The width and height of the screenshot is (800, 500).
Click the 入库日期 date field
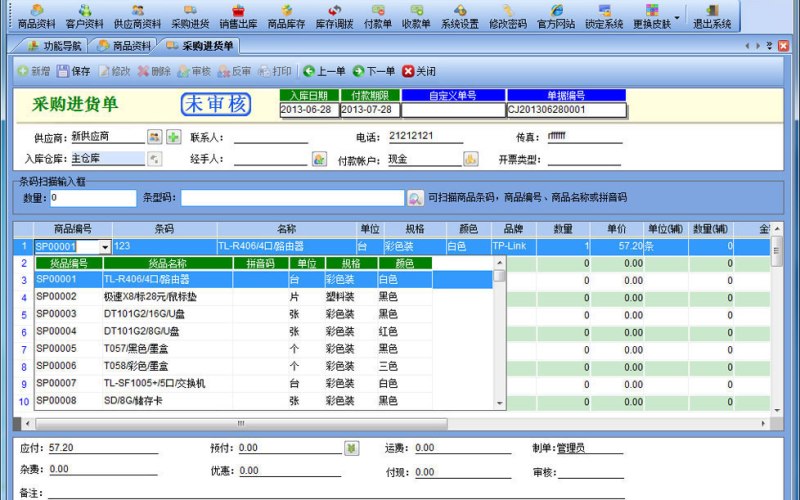point(309,110)
